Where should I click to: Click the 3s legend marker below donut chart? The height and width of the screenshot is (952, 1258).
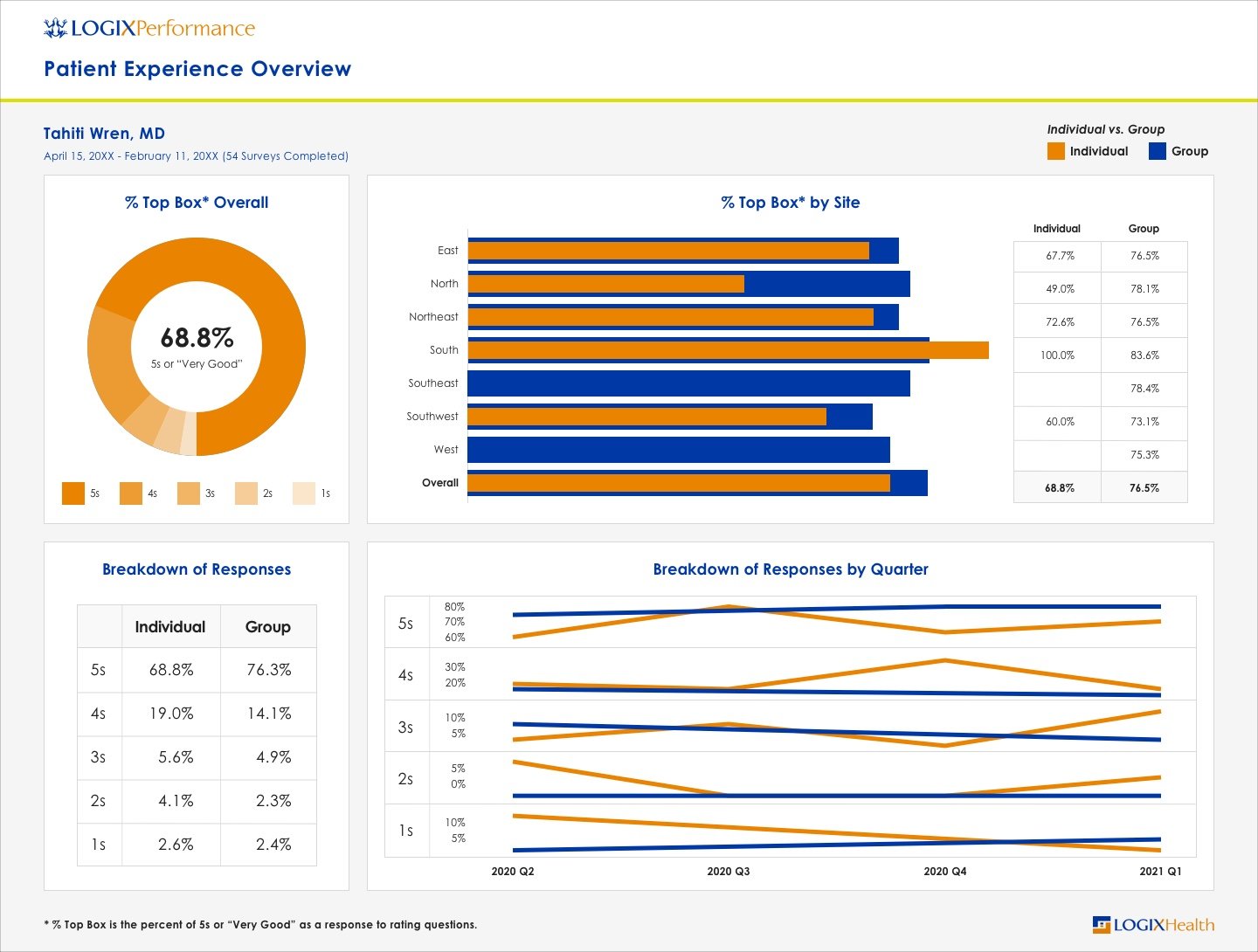click(188, 493)
